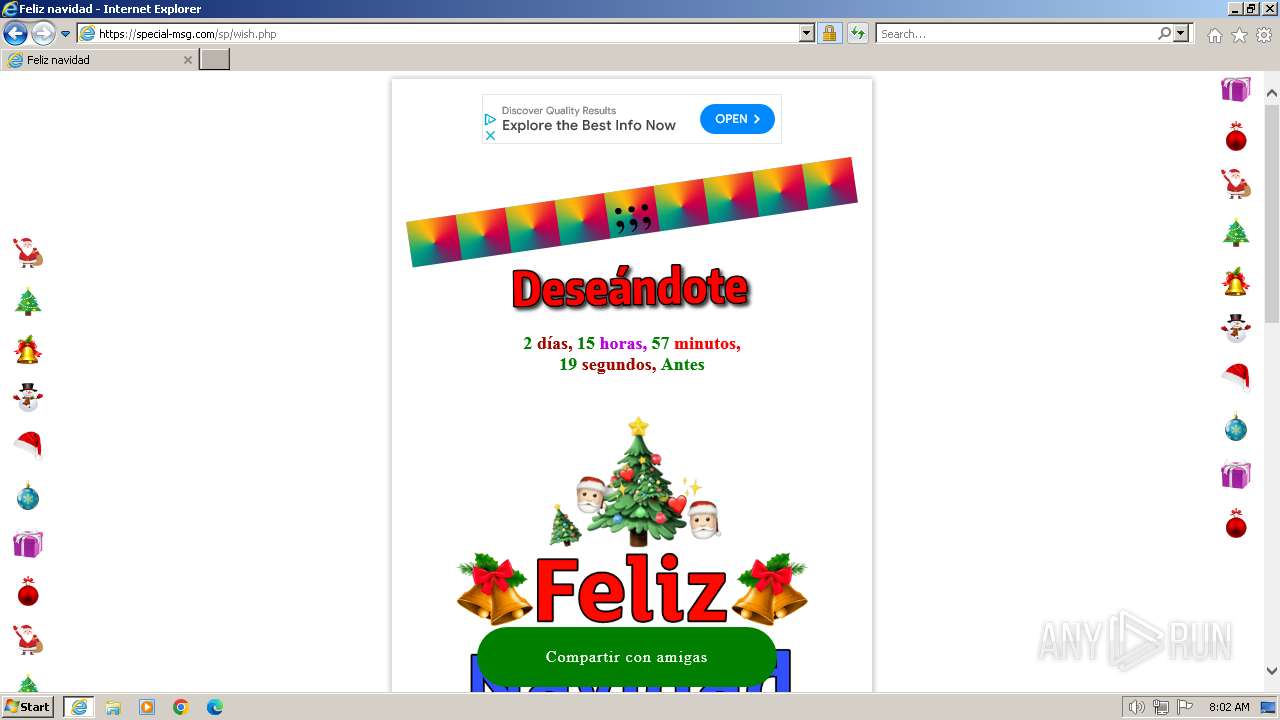Viewport: 1280px width, 720px height.
Task: Click the browser Forward arrow button
Action: tap(43, 33)
